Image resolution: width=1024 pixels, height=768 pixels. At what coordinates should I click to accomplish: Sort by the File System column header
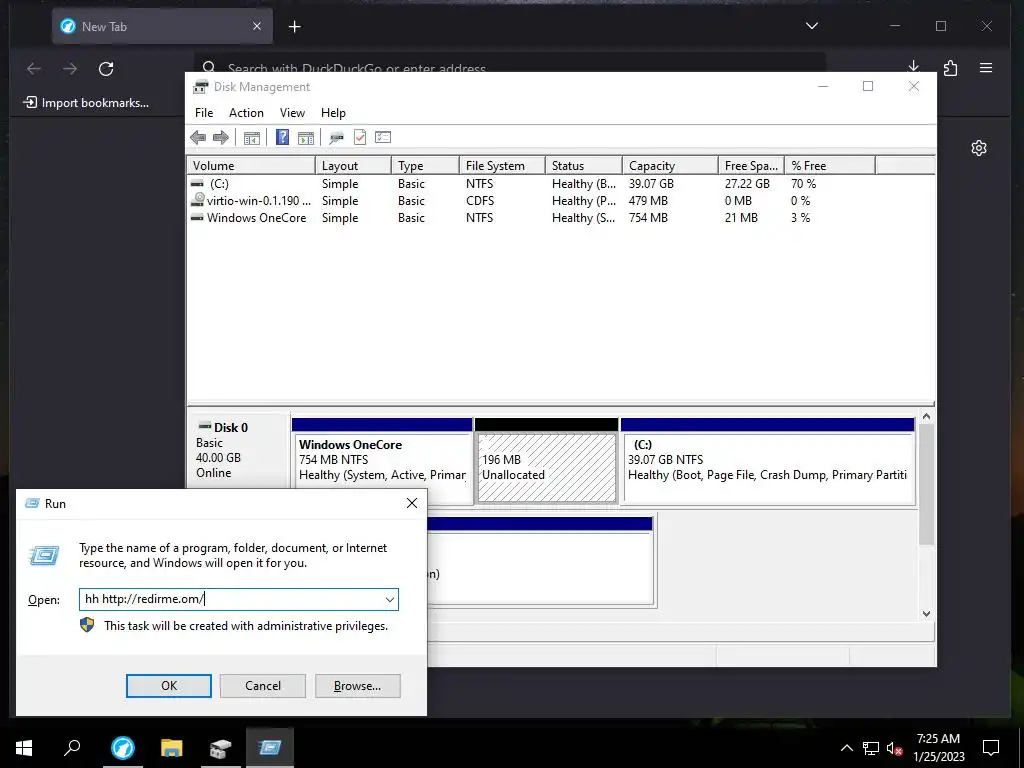click(x=502, y=166)
